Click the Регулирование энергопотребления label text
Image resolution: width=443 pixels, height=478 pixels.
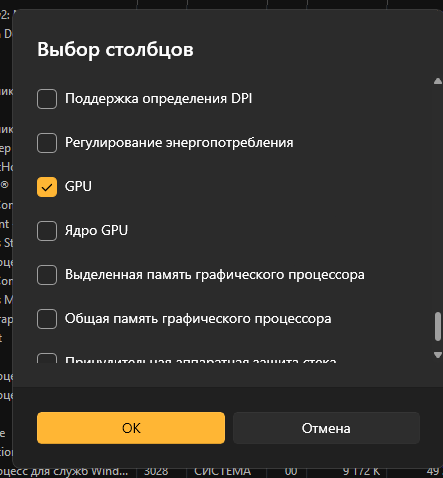pyautogui.click(x=179, y=143)
